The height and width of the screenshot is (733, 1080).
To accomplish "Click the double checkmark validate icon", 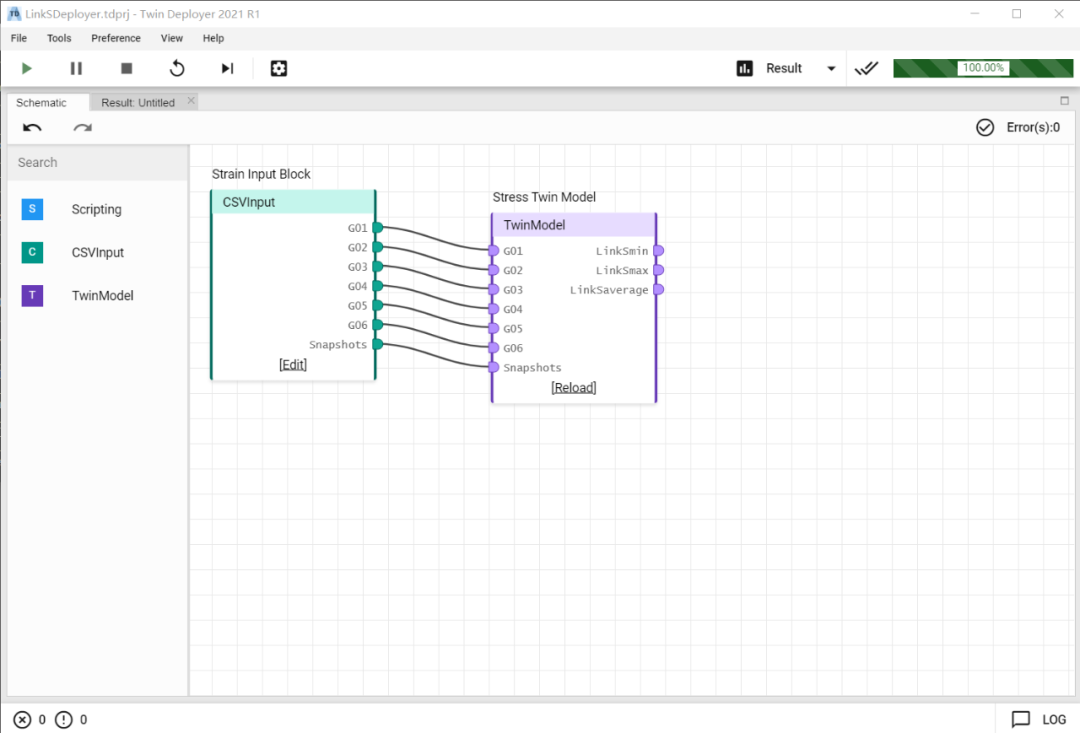I will tap(866, 68).
